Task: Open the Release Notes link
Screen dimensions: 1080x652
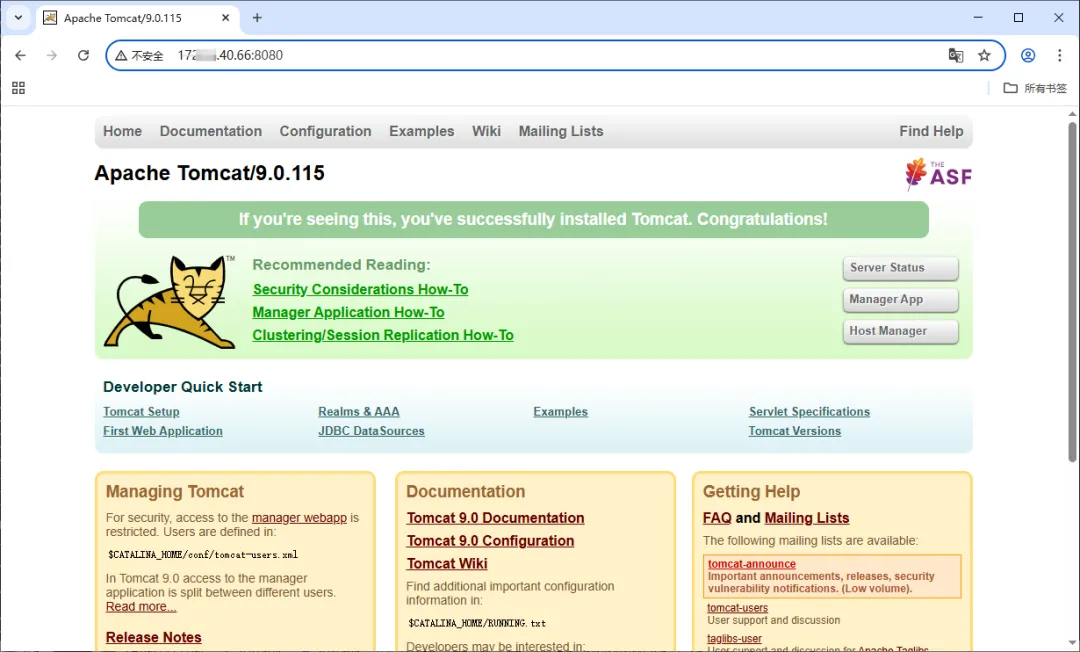Action: (x=154, y=637)
